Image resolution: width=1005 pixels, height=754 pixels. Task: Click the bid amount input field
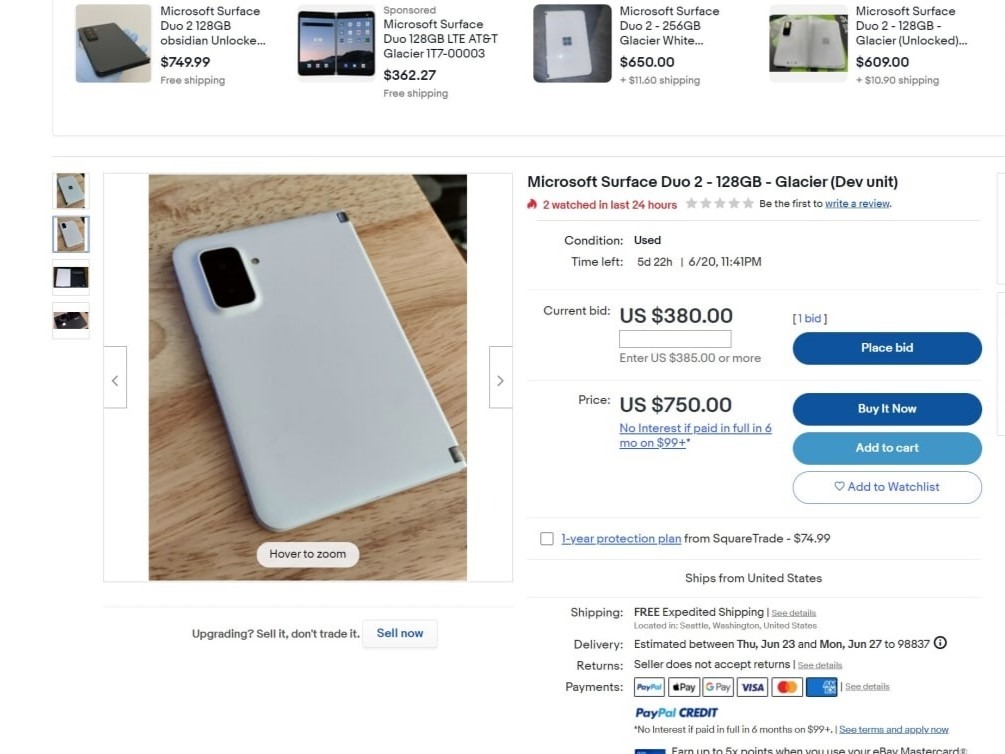point(675,339)
